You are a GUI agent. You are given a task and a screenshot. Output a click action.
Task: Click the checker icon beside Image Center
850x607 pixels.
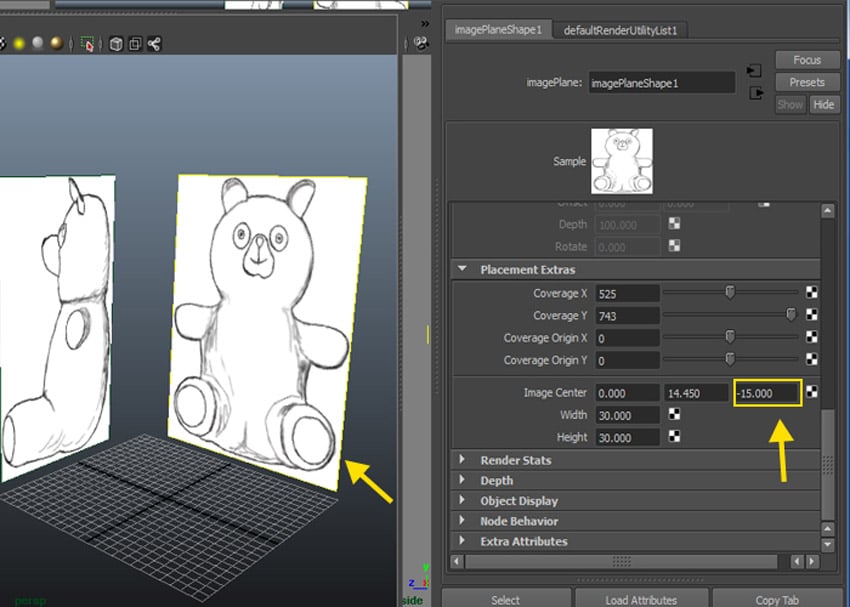point(811,392)
